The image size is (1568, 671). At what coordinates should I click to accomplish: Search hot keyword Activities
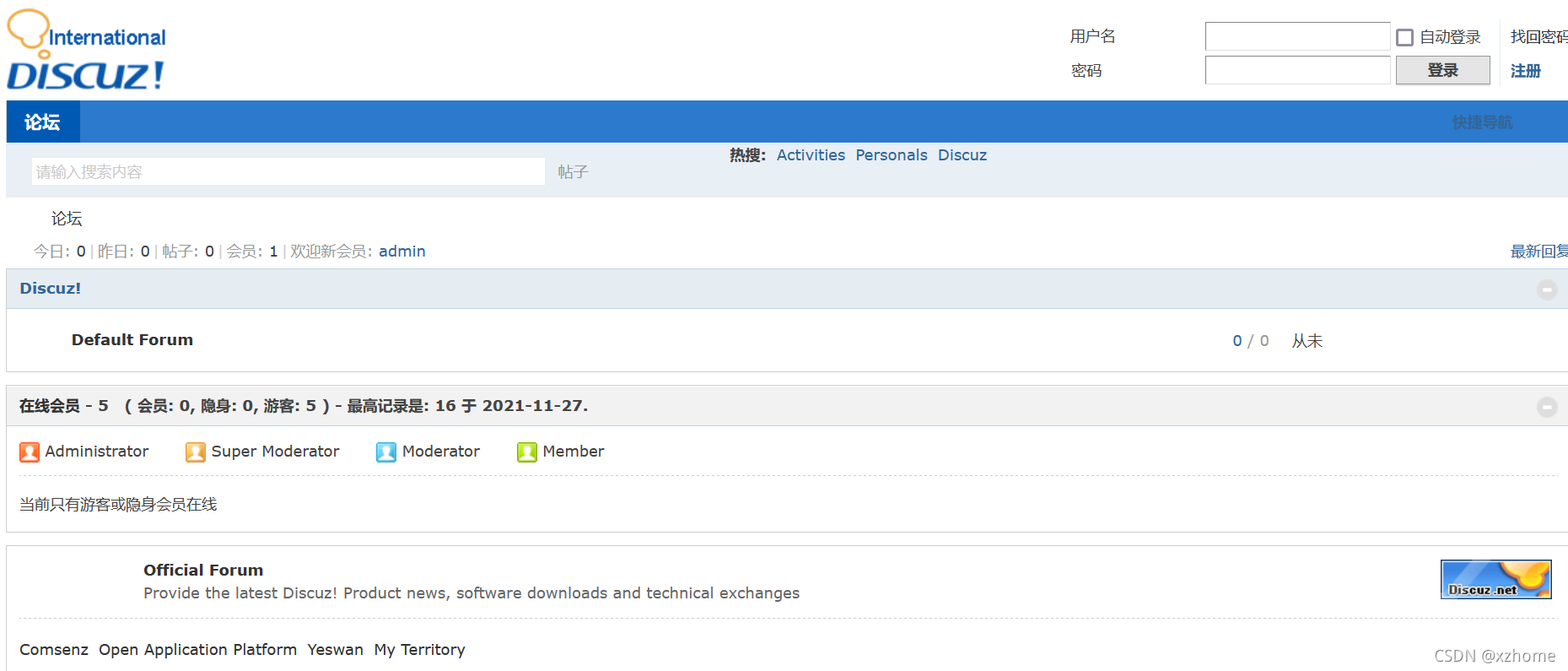tap(811, 155)
